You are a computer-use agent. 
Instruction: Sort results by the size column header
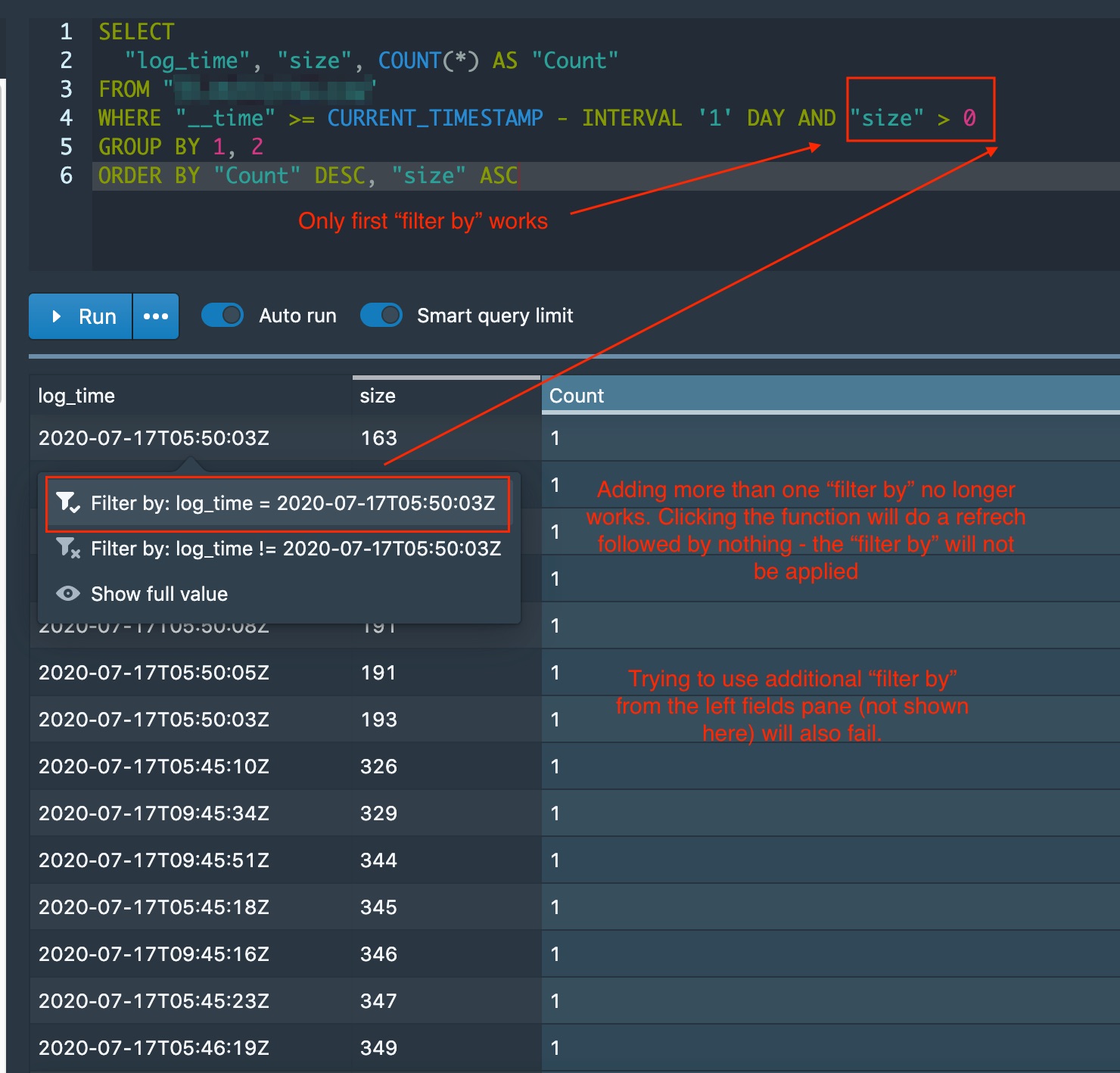click(x=377, y=395)
